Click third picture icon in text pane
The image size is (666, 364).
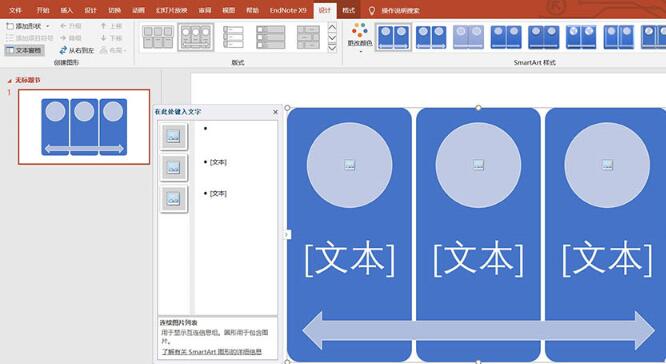tap(174, 199)
